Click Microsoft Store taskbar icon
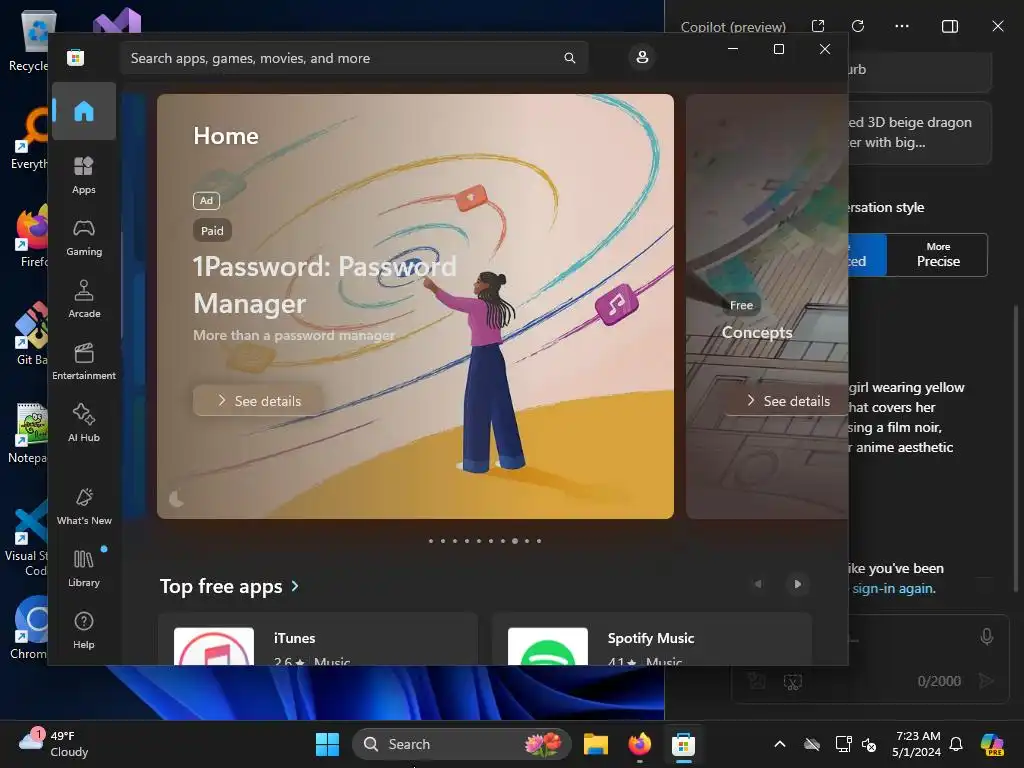The width and height of the screenshot is (1024, 768). pyautogui.click(x=683, y=744)
